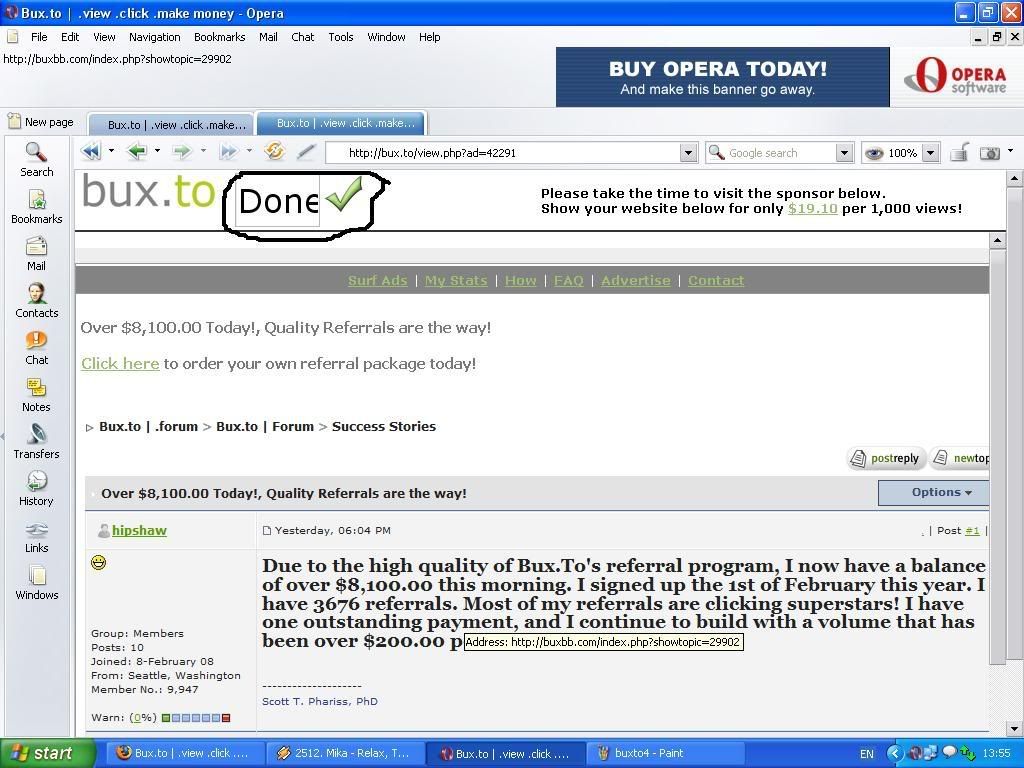Open the Window menu
This screenshot has height=768, width=1024.
click(387, 37)
